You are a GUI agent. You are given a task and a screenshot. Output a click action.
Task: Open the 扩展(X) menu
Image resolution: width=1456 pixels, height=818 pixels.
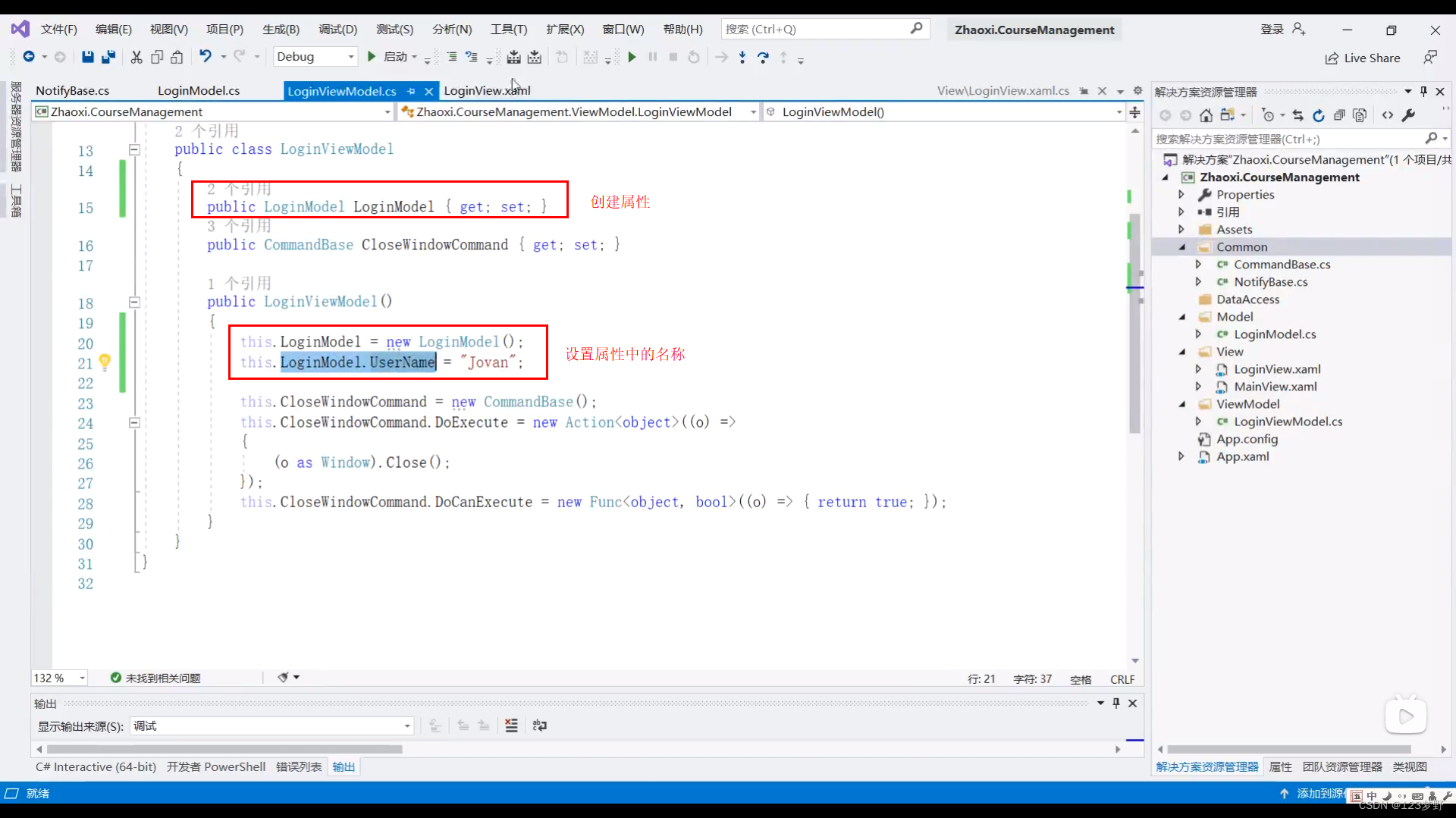point(565,30)
